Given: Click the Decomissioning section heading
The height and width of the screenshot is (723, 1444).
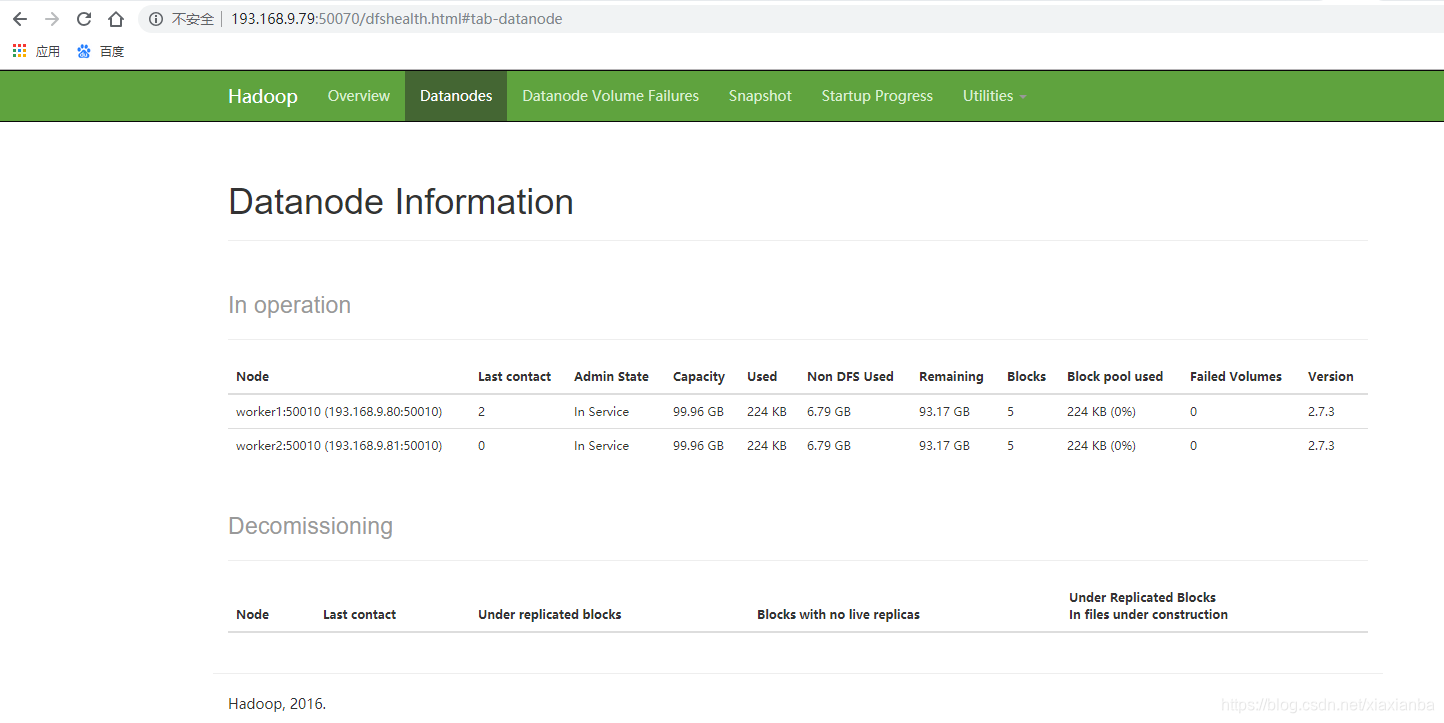Looking at the screenshot, I should click(x=310, y=526).
